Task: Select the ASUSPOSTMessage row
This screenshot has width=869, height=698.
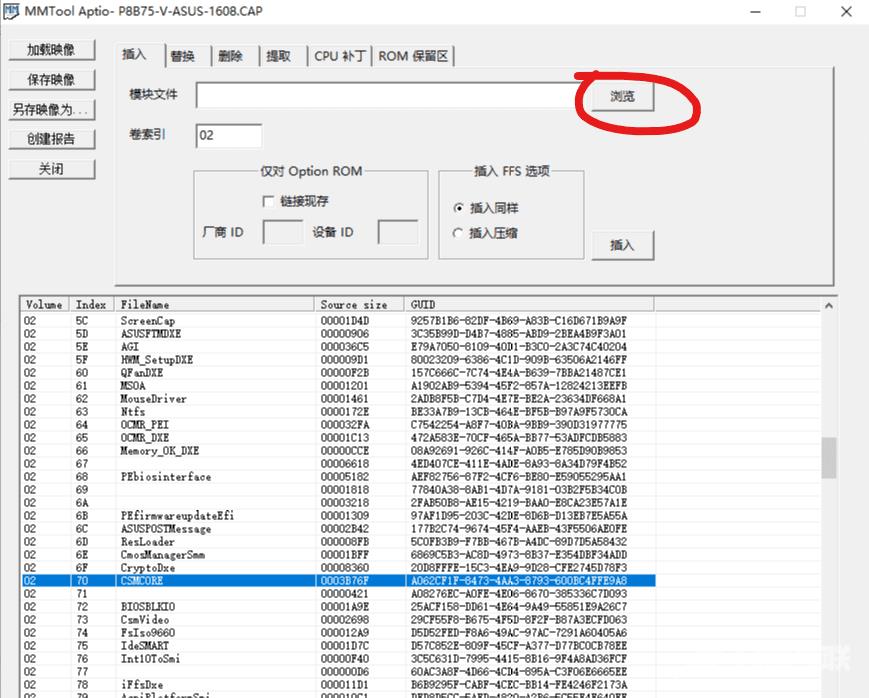Action: click(338, 529)
